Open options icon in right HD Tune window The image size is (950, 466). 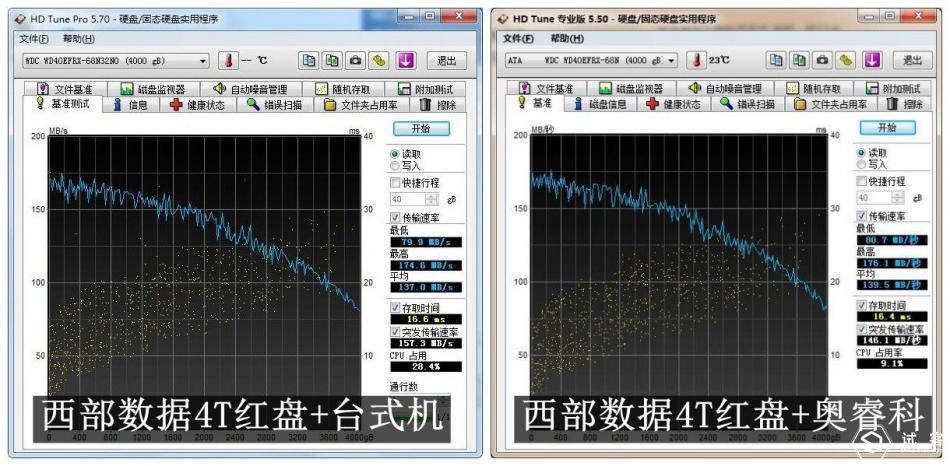(x=846, y=60)
